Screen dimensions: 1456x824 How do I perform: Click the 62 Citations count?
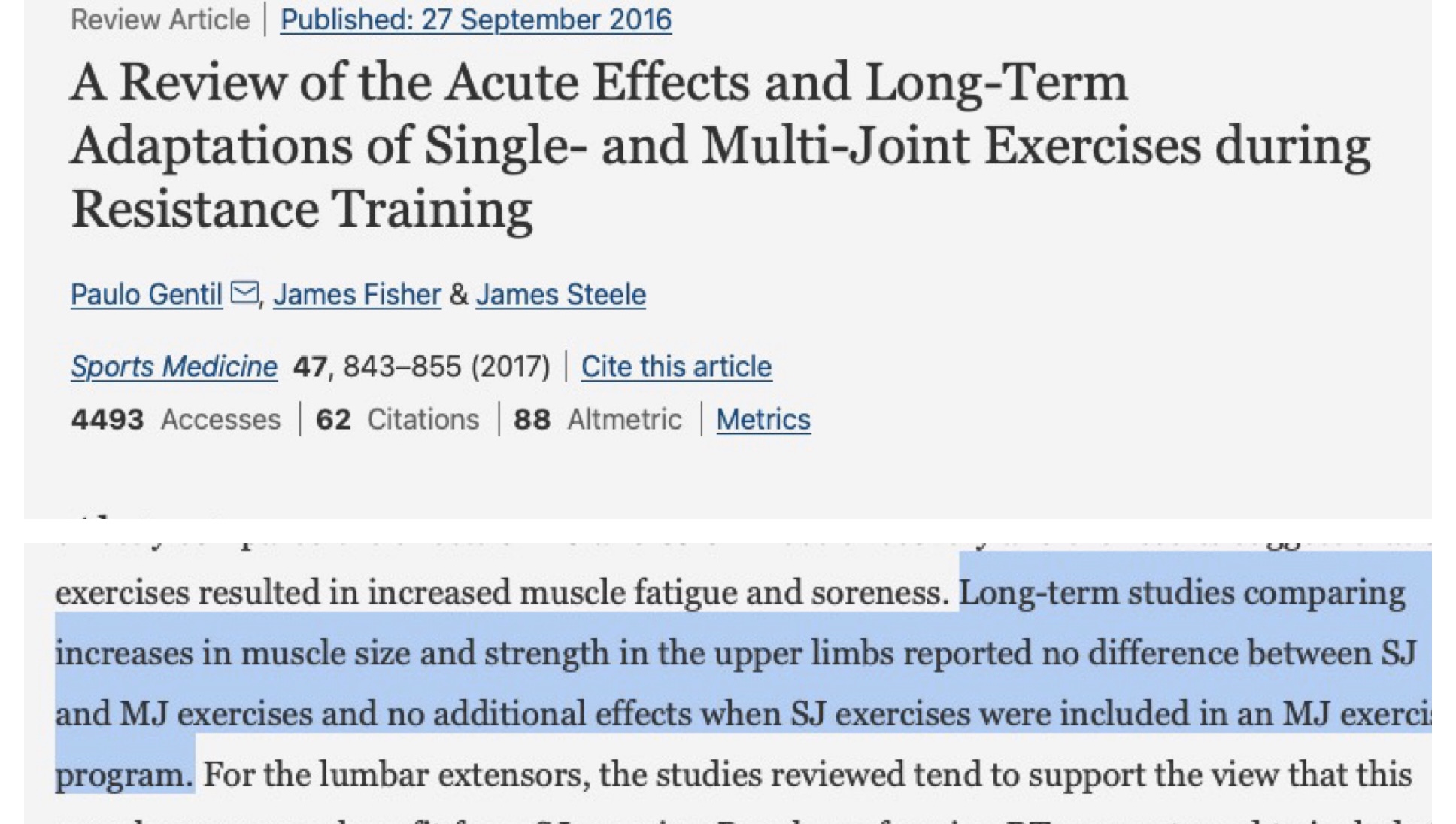(x=397, y=419)
